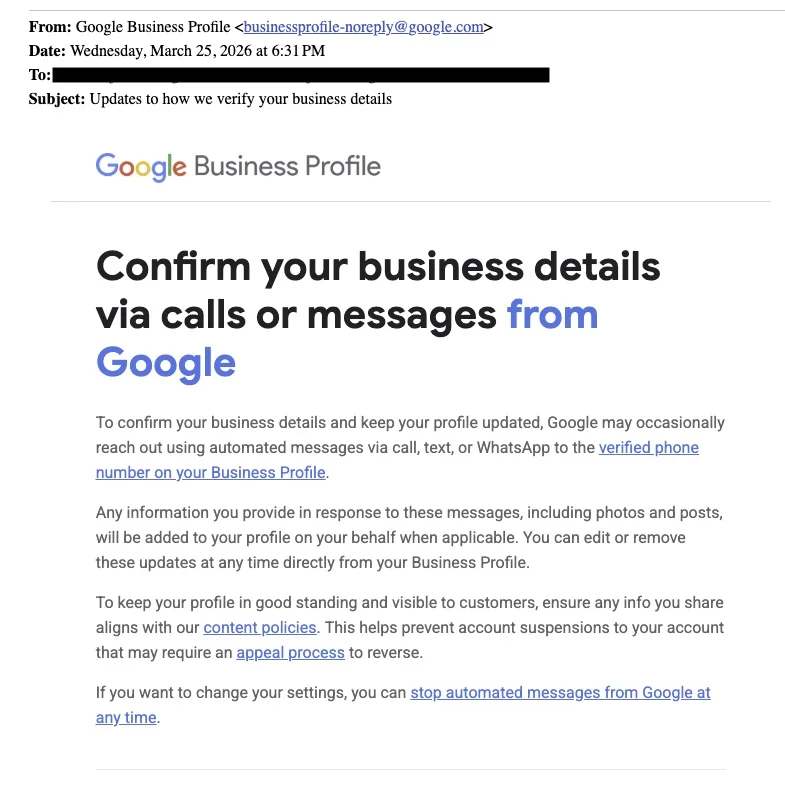Click the multicolor Google logo wordmark
Image resolution: width=785 pixels, height=789 pixels.
pyautogui.click(x=141, y=166)
